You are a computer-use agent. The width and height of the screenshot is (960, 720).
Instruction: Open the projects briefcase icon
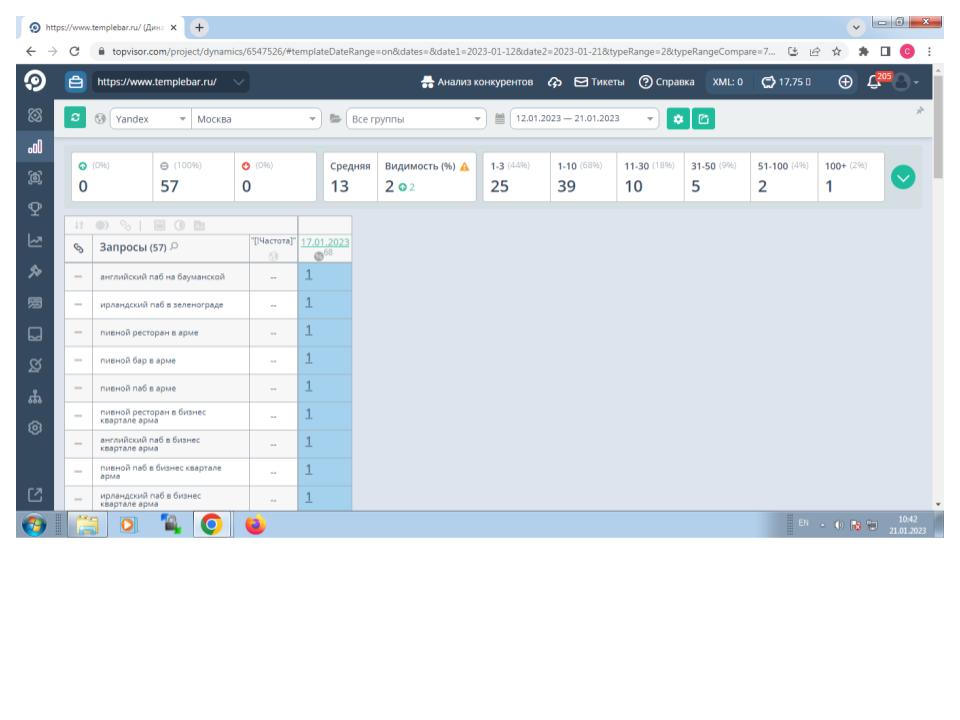pyautogui.click(x=76, y=81)
